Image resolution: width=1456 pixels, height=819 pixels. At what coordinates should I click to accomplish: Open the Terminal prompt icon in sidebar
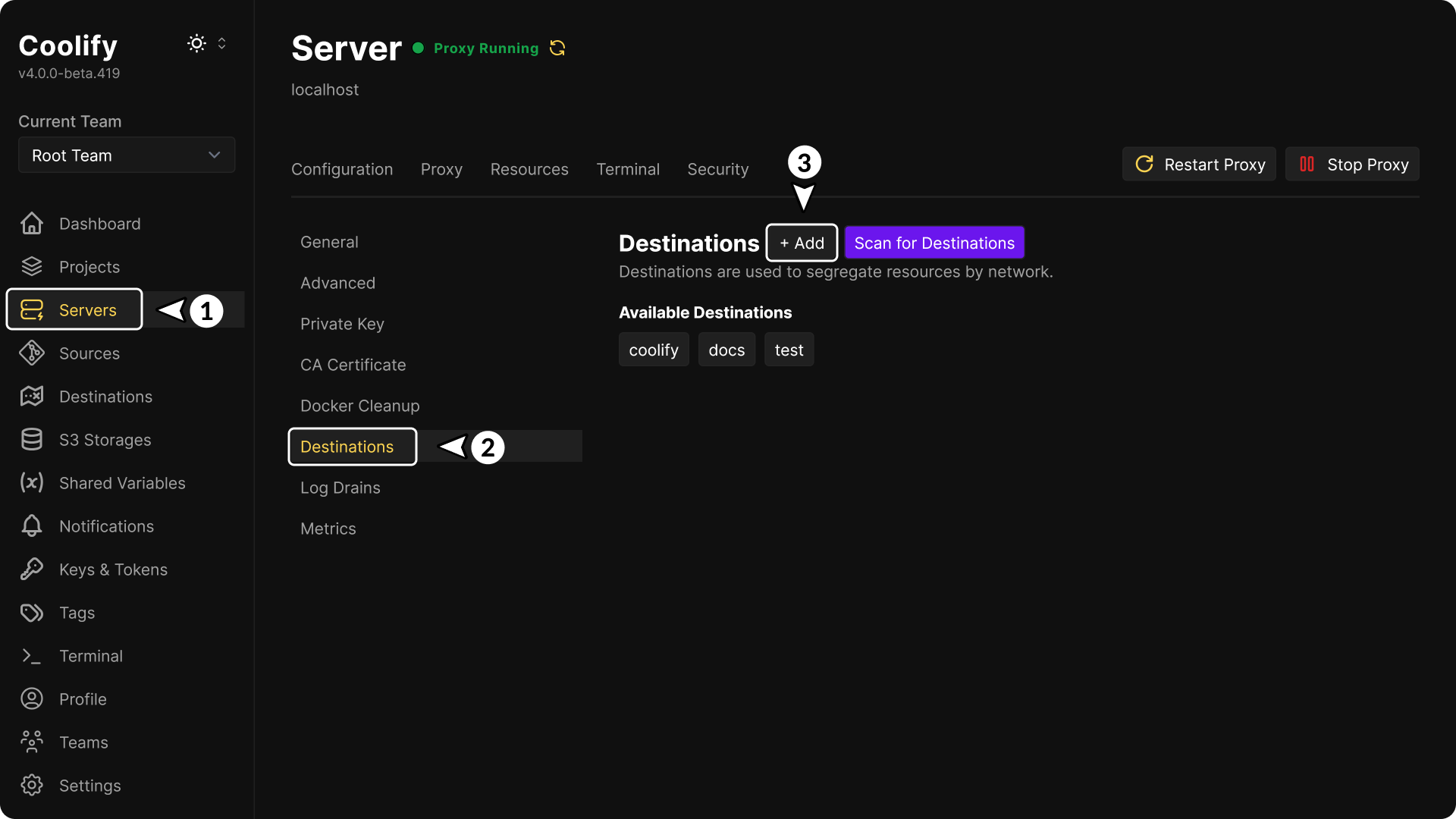click(31, 656)
